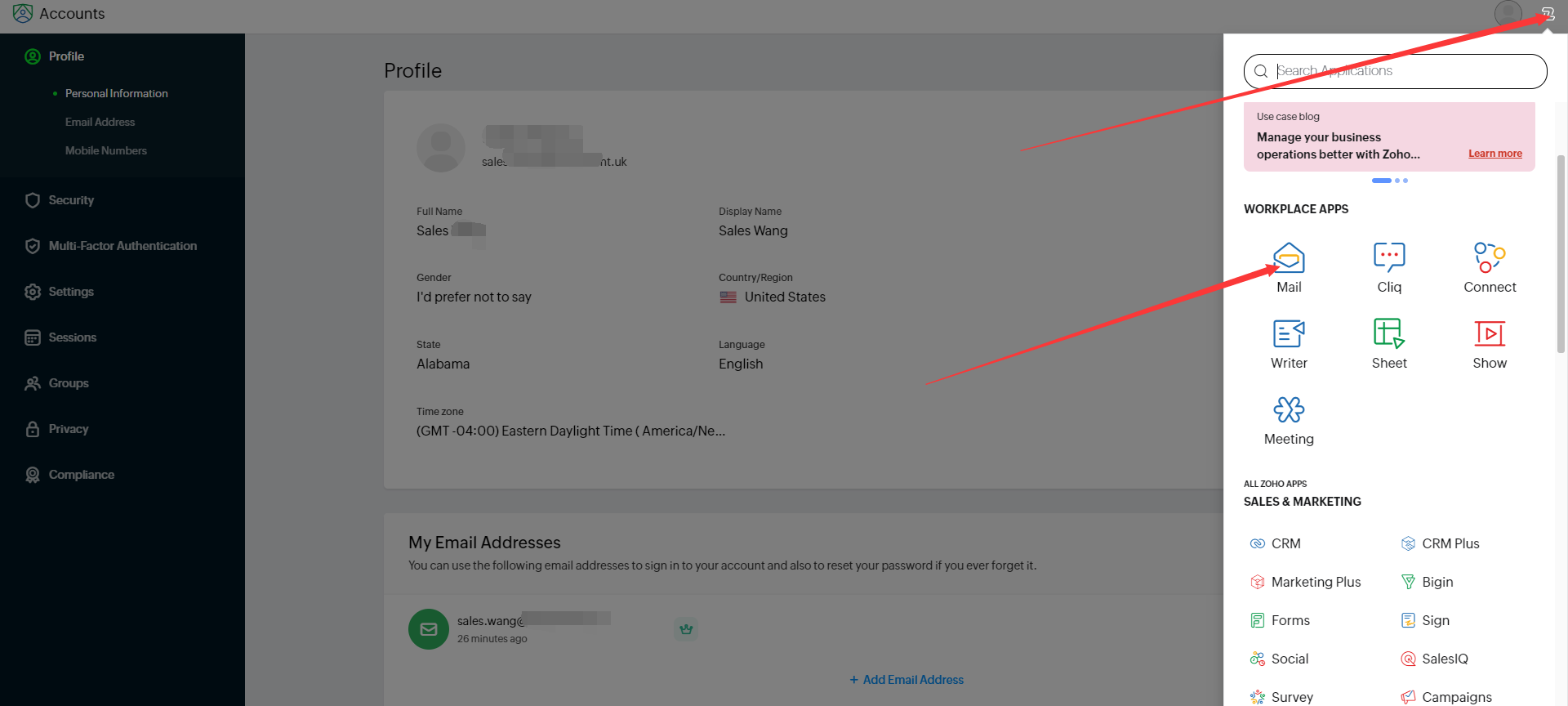The height and width of the screenshot is (706, 1568).
Task: Select Email Address in sidebar
Action: coord(100,123)
